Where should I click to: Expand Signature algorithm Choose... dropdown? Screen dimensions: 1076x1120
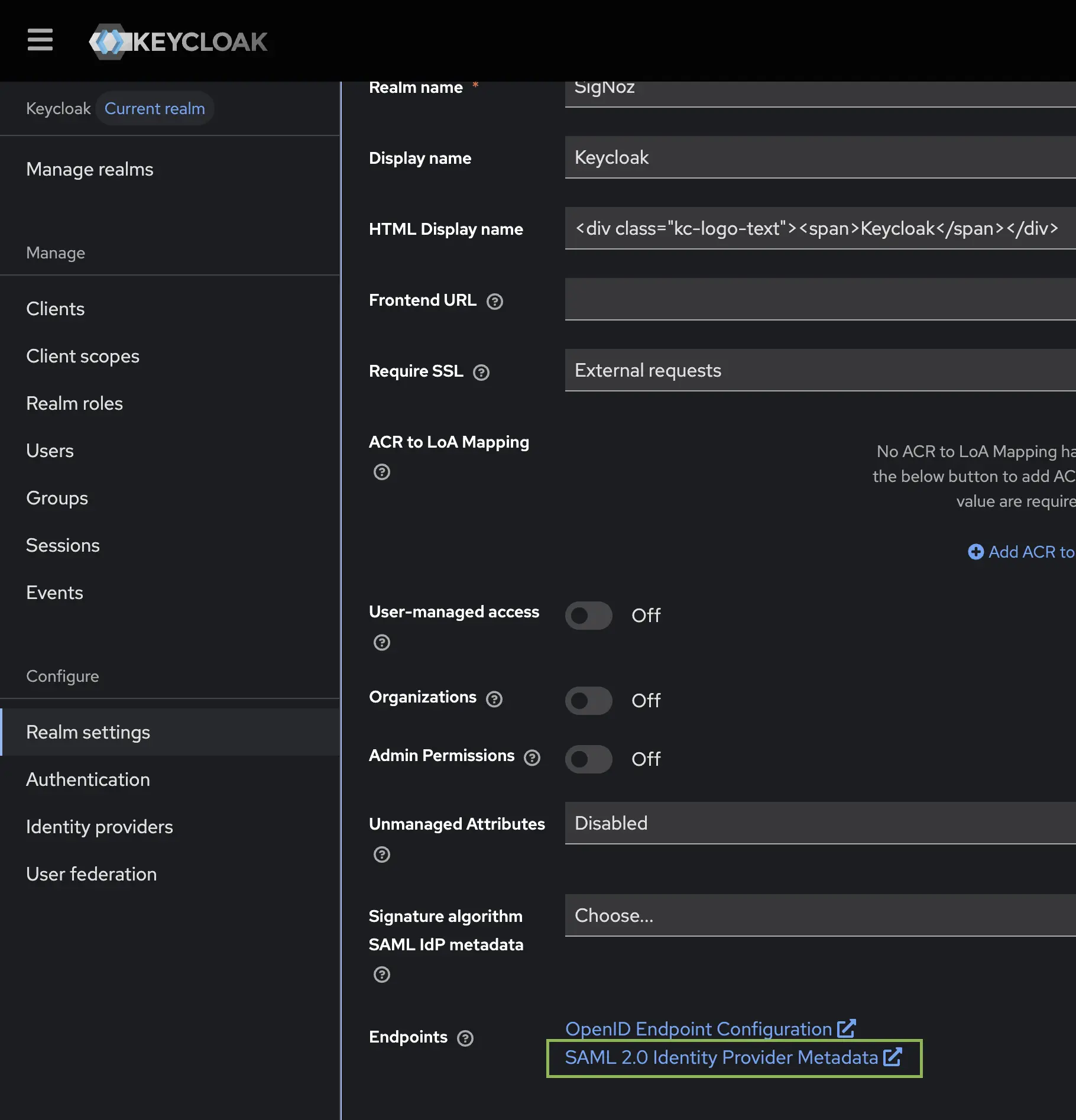coord(820,915)
